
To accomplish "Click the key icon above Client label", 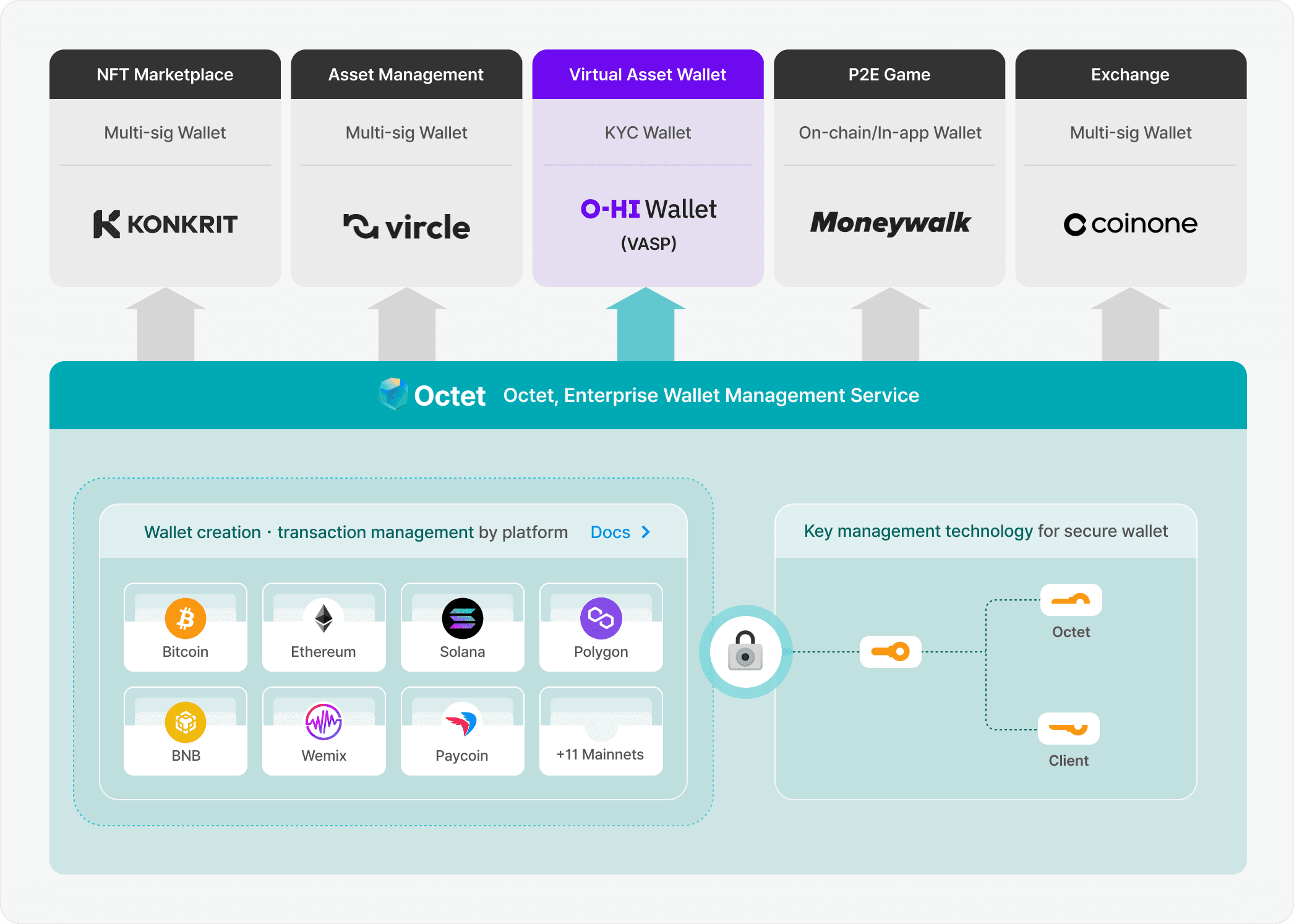I will [1069, 729].
